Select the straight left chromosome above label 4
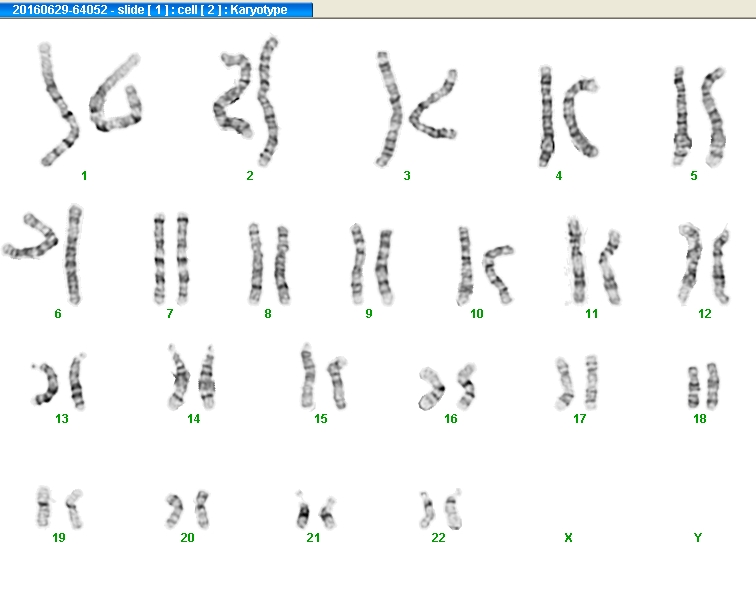 click(546, 116)
